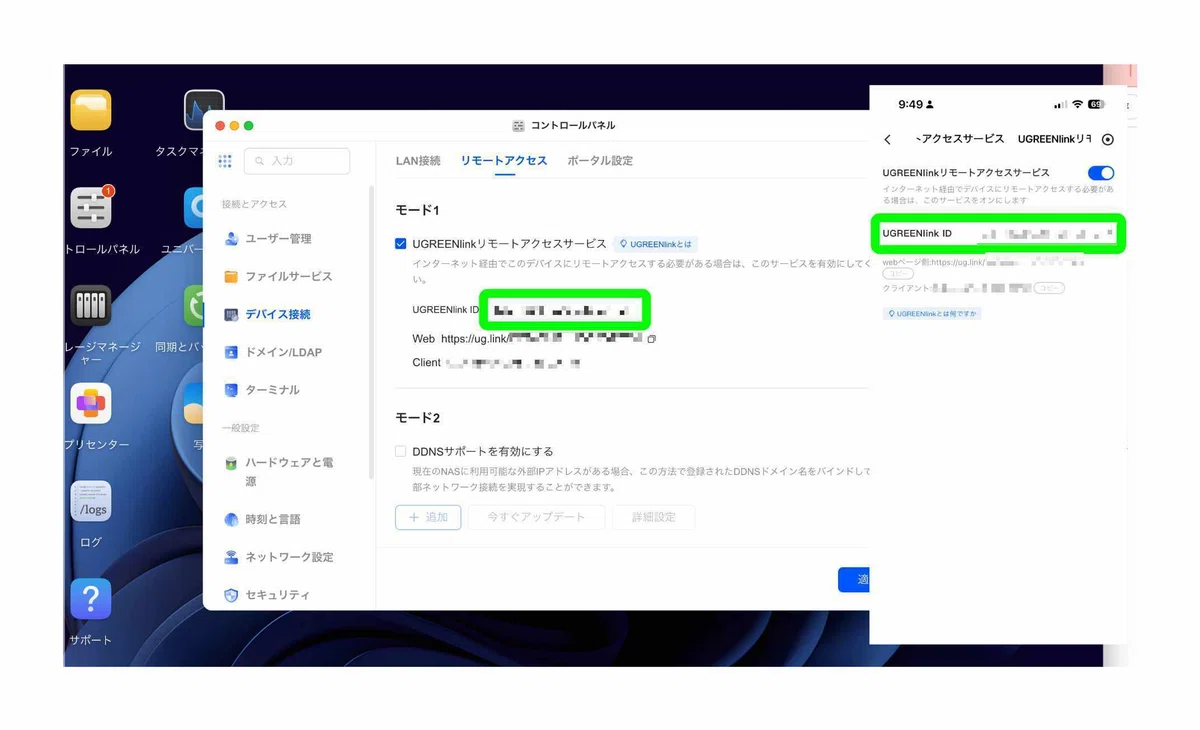Image resolution: width=1200 pixels, height=730 pixels.
Task: Switch to the リモートアクセス tab
Action: 504,161
